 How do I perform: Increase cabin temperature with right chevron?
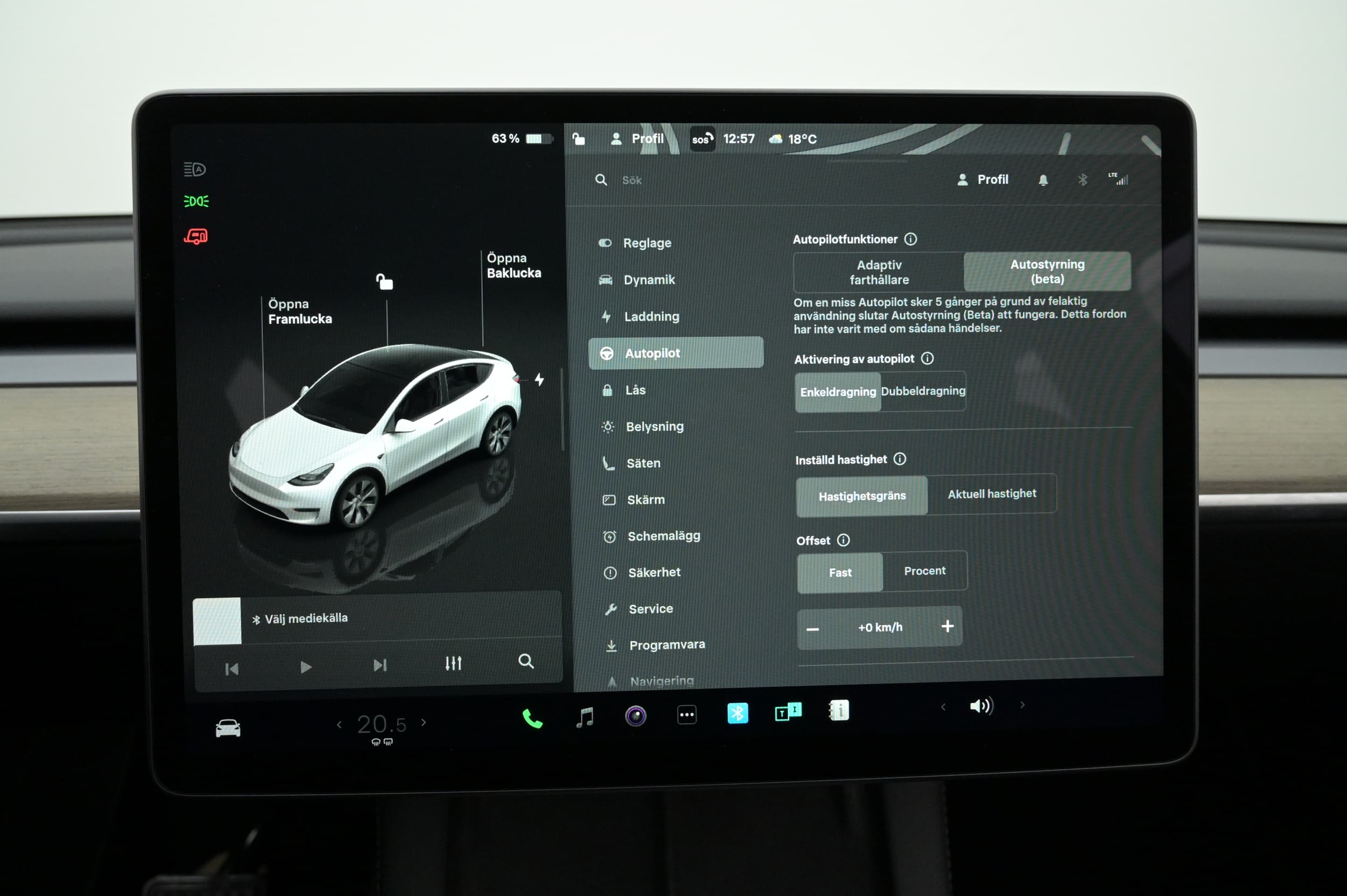pos(423,723)
